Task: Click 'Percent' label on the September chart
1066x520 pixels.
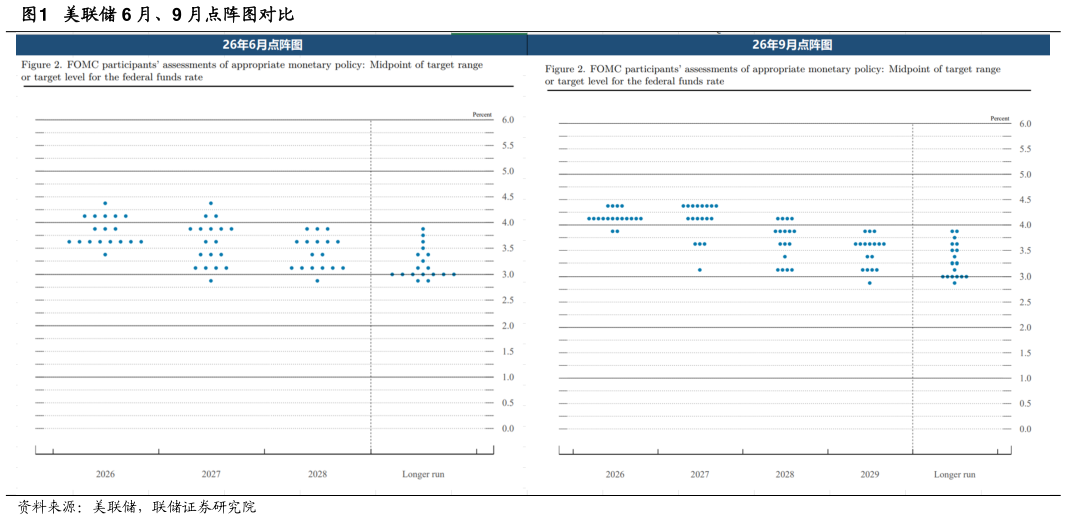Action: click(1000, 118)
